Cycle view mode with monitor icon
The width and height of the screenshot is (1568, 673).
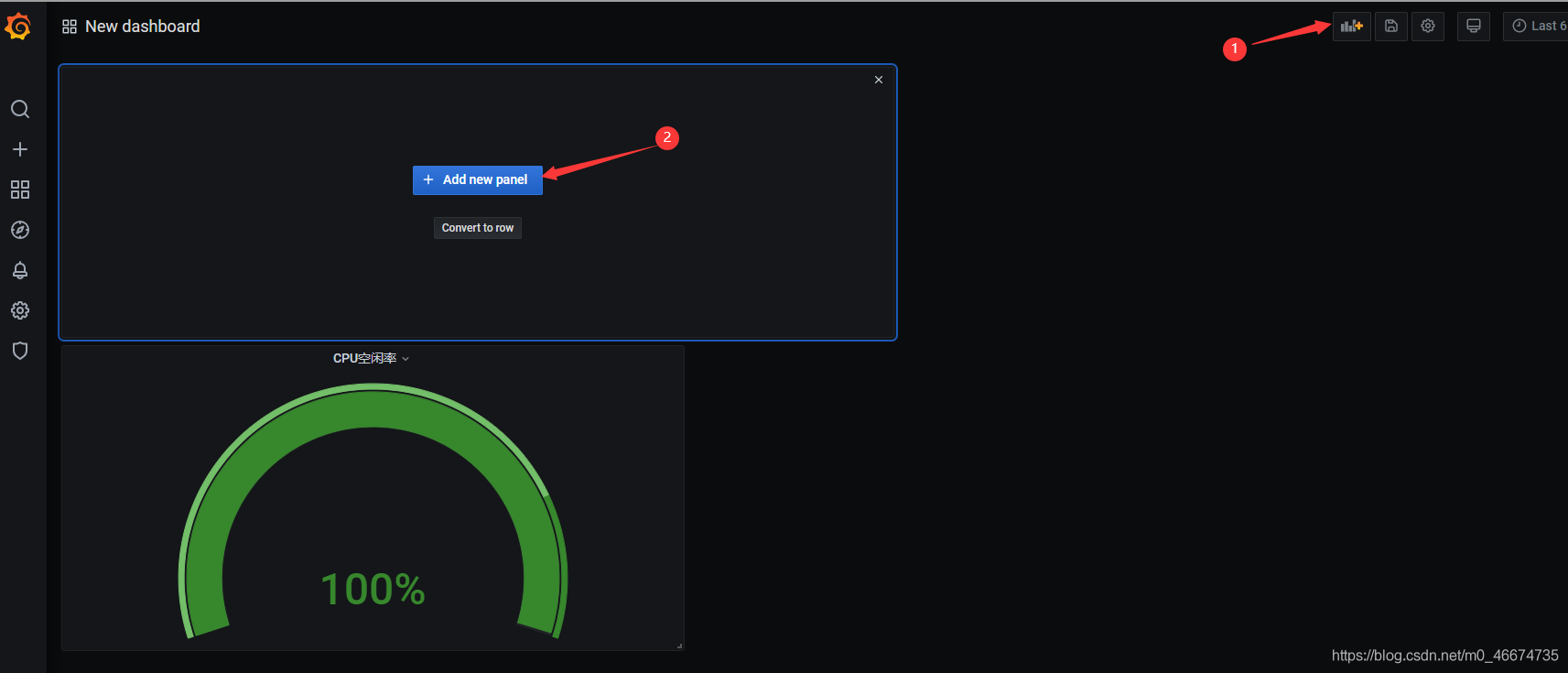1473,27
